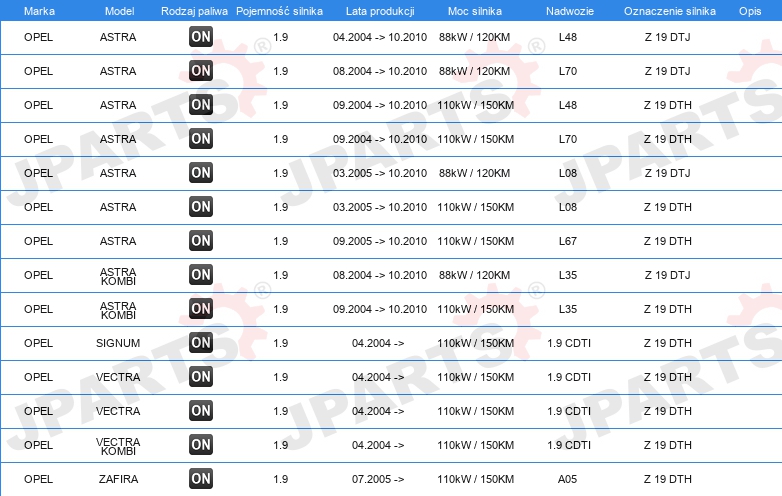
Task: Click the '08.2004 -> 10.2010' cell in the Astra Kombi row
Action: 380,275
